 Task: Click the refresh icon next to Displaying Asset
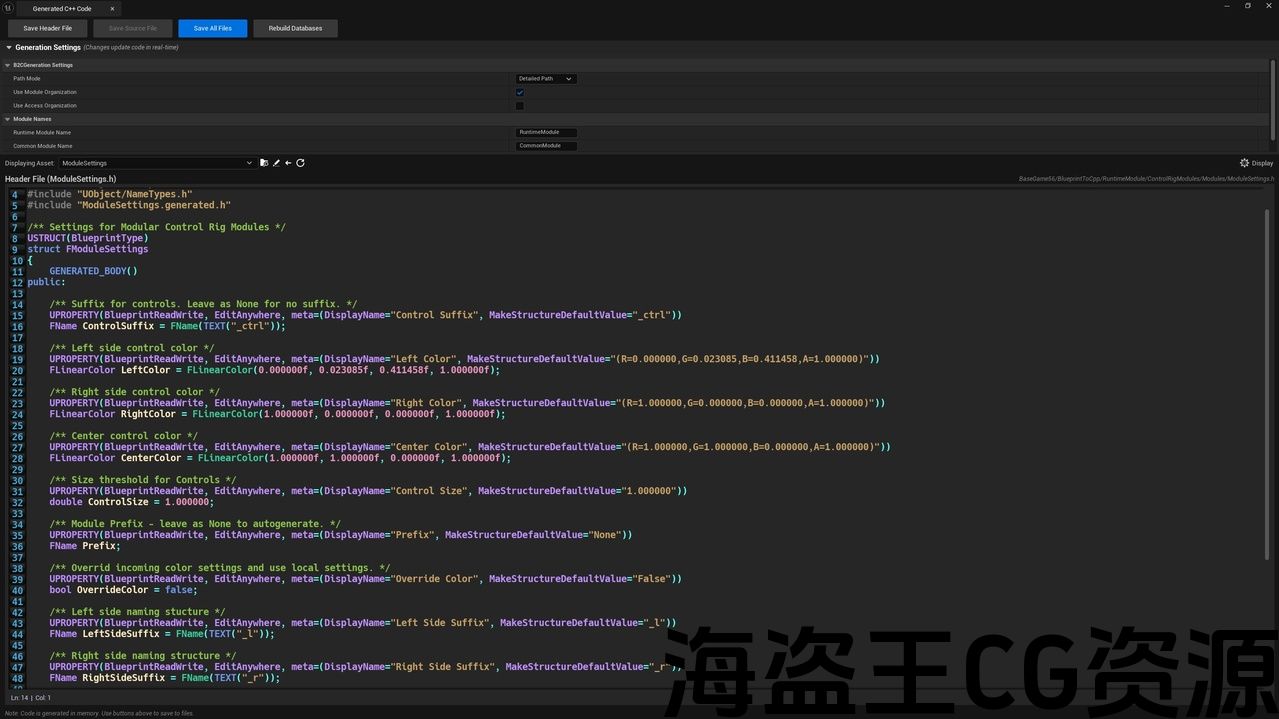[x=300, y=163]
